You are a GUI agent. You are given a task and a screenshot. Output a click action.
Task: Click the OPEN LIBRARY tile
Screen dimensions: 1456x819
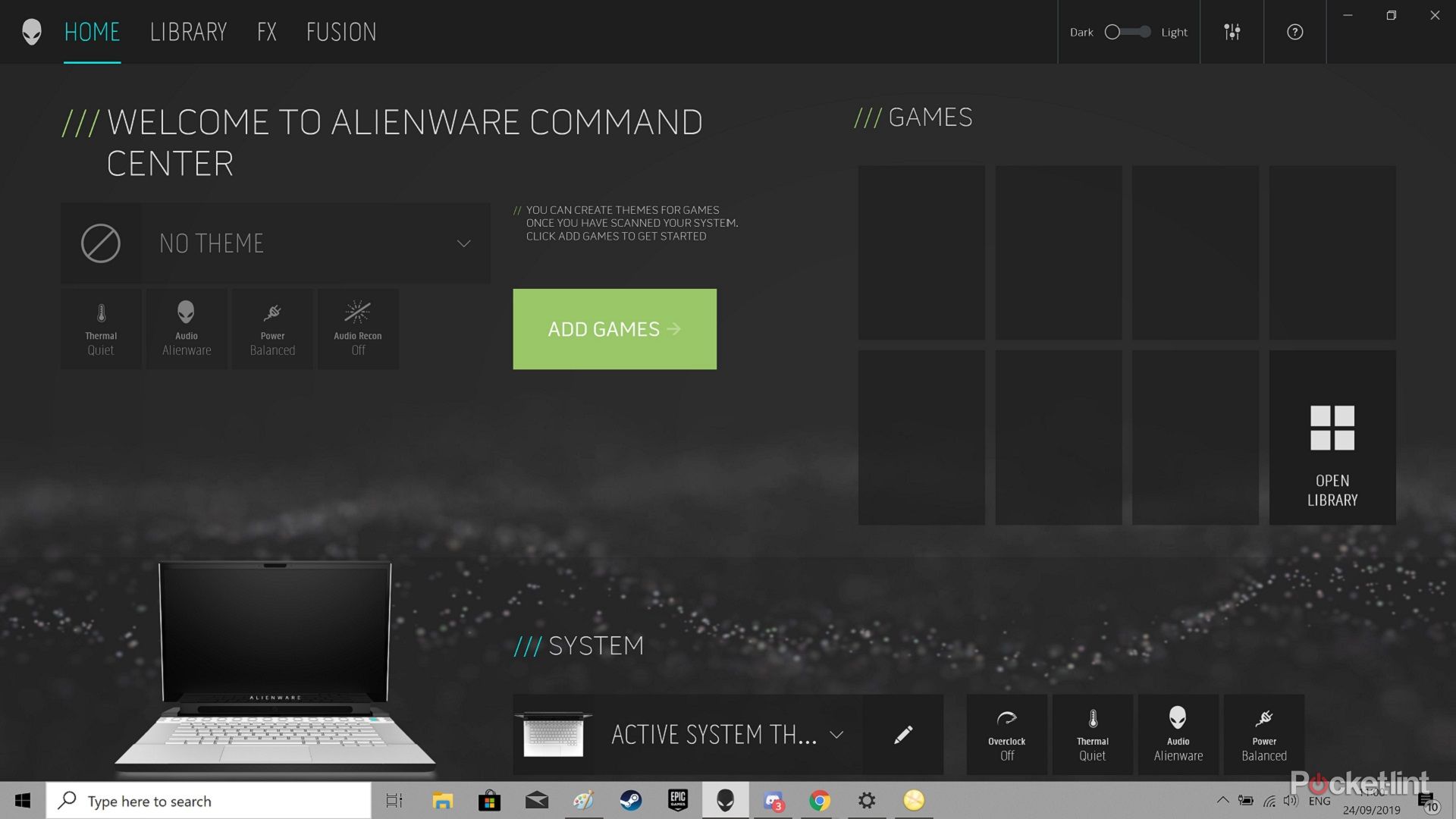(1332, 438)
